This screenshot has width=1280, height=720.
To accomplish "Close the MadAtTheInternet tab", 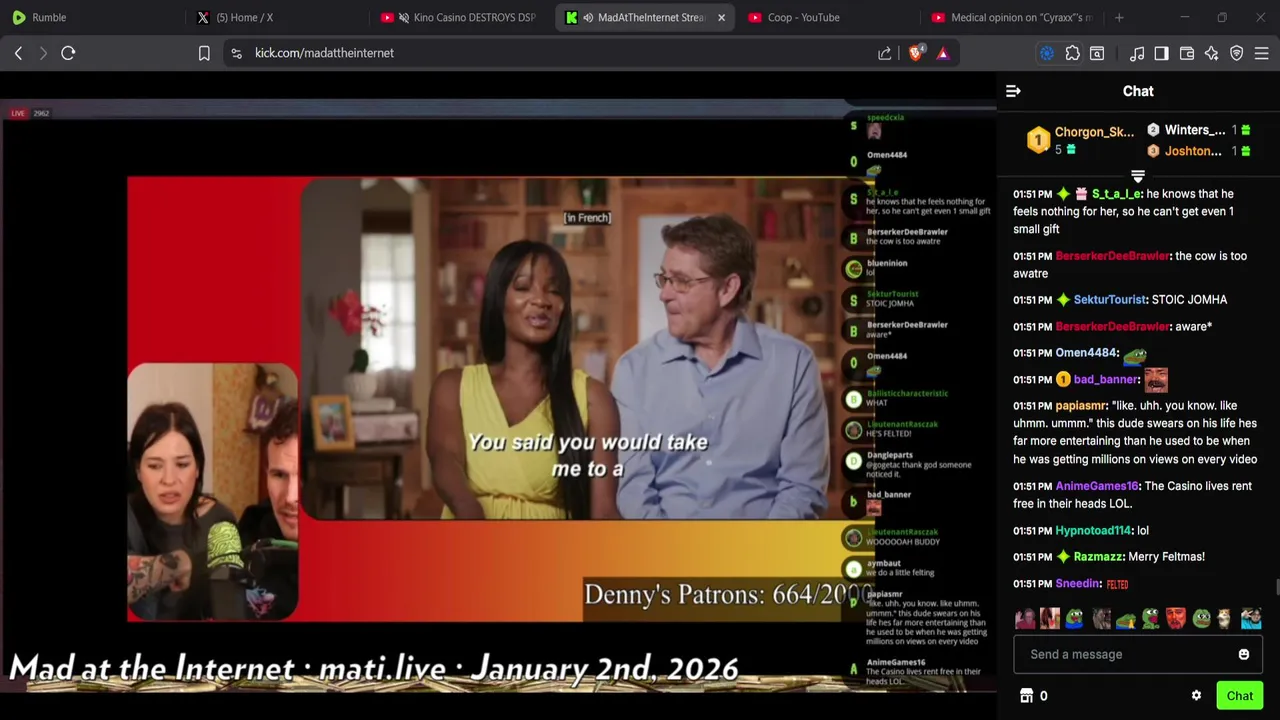I will click(x=721, y=17).
